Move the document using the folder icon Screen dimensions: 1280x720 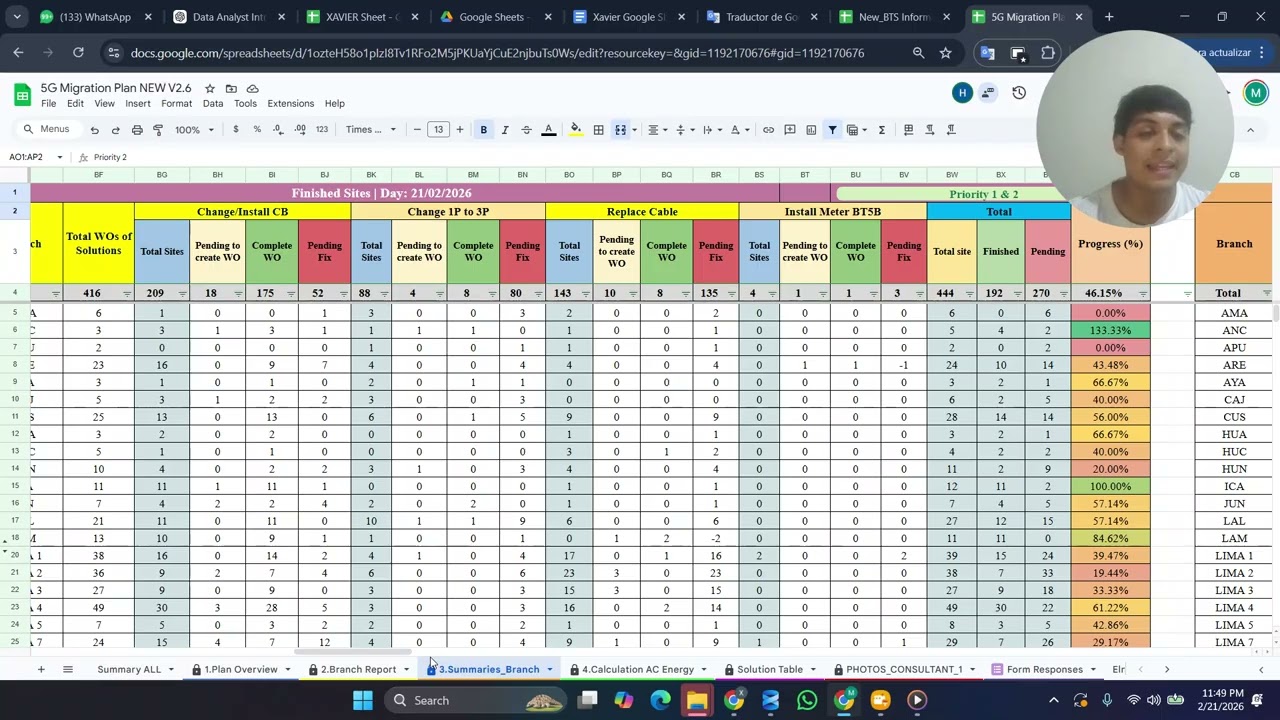[231, 89]
